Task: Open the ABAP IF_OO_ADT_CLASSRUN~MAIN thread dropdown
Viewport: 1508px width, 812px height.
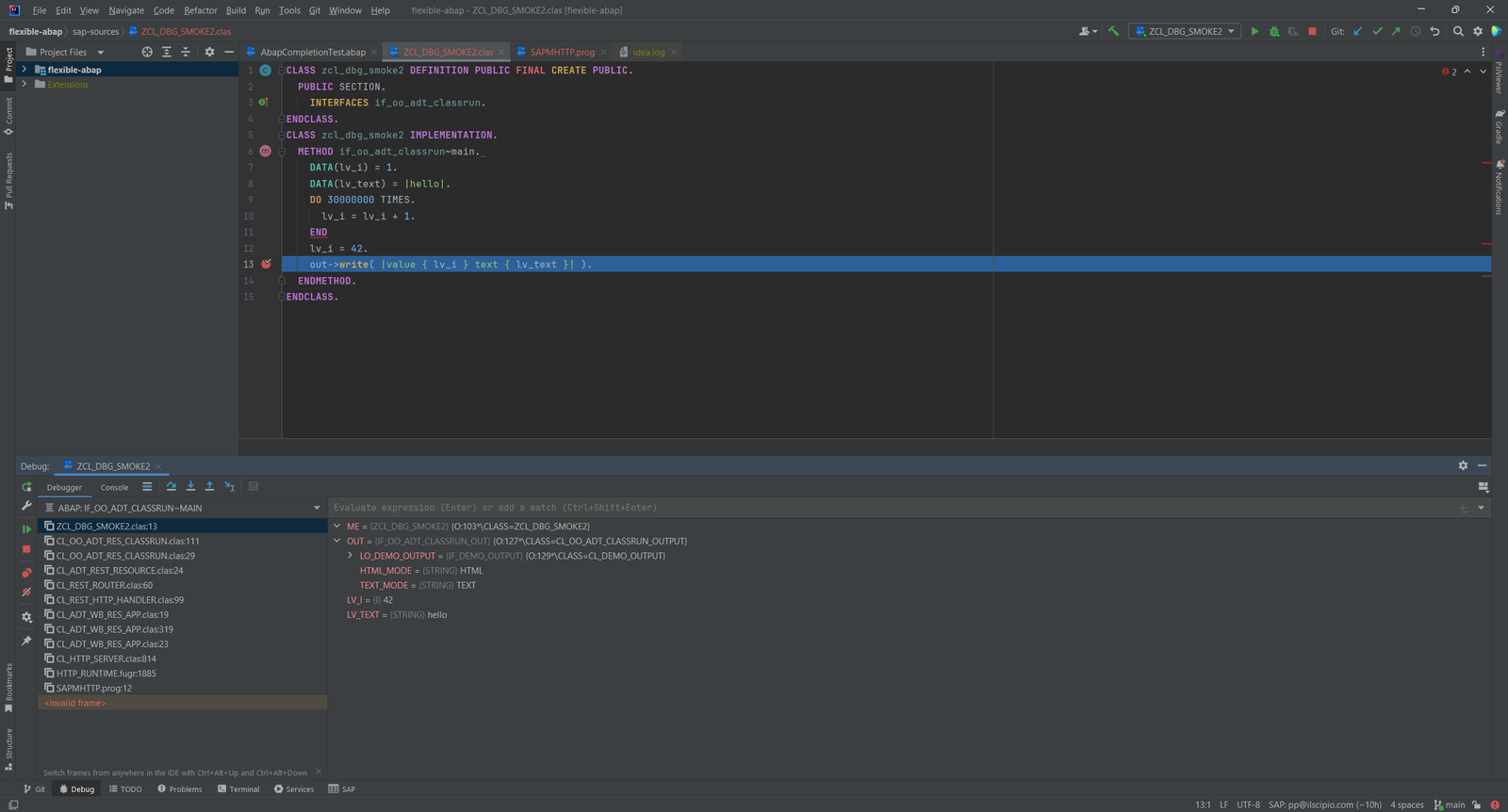Action: coord(183,508)
